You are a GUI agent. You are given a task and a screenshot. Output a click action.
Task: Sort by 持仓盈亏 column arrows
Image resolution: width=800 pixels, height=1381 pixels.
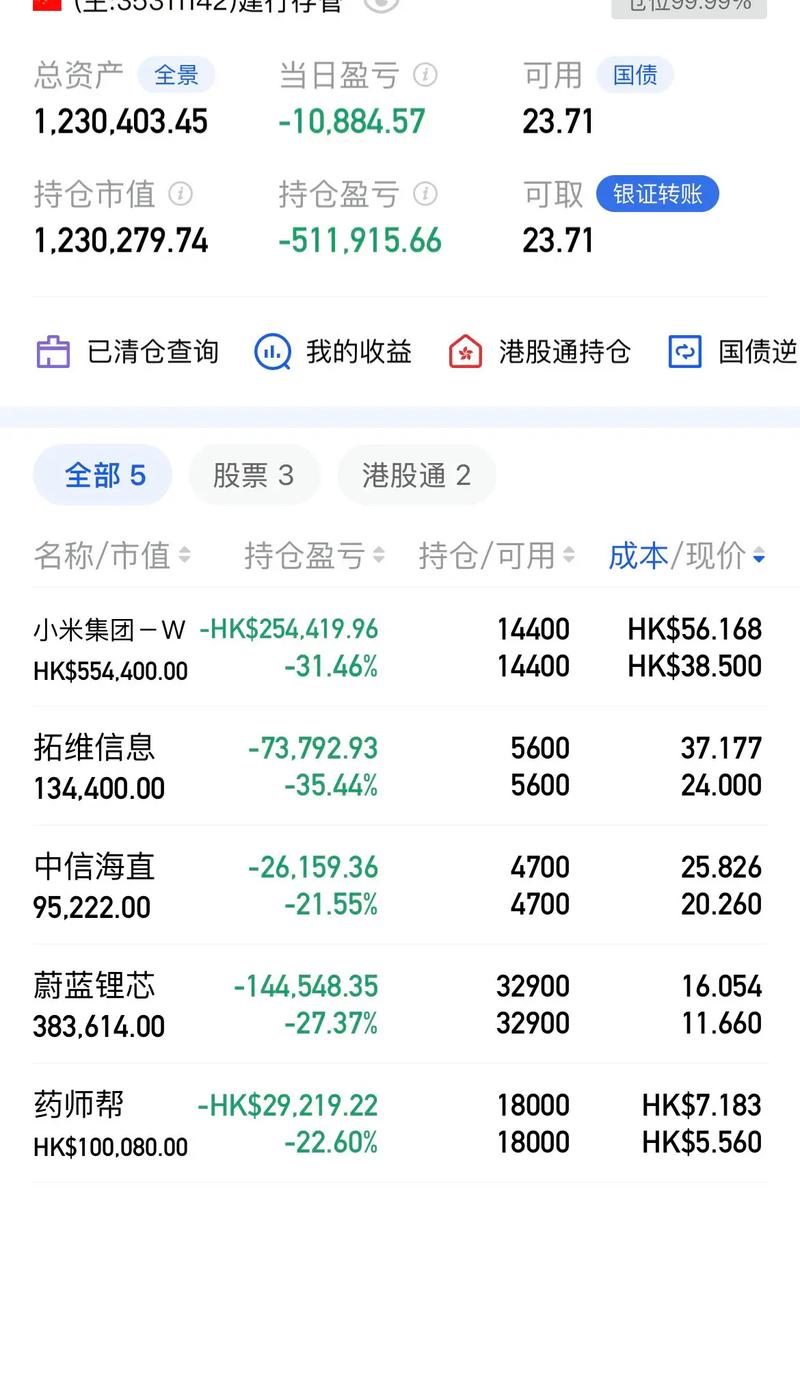coord(378,556)
